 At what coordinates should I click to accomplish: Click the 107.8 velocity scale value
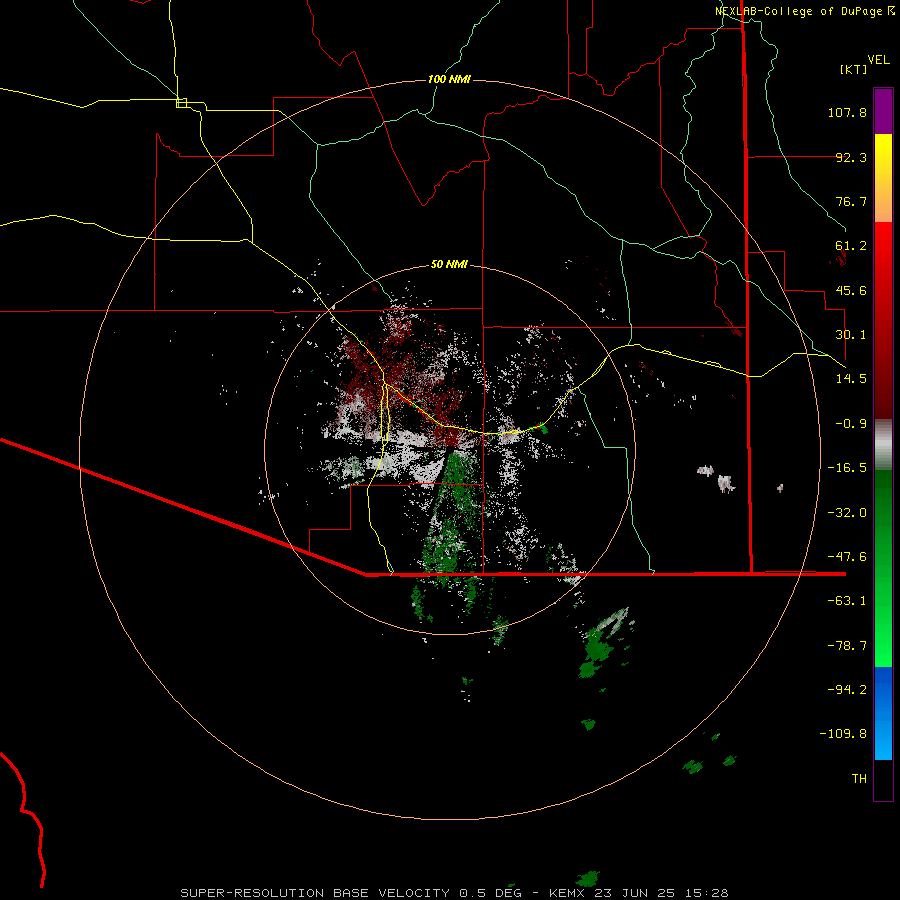tap(847, 112)
